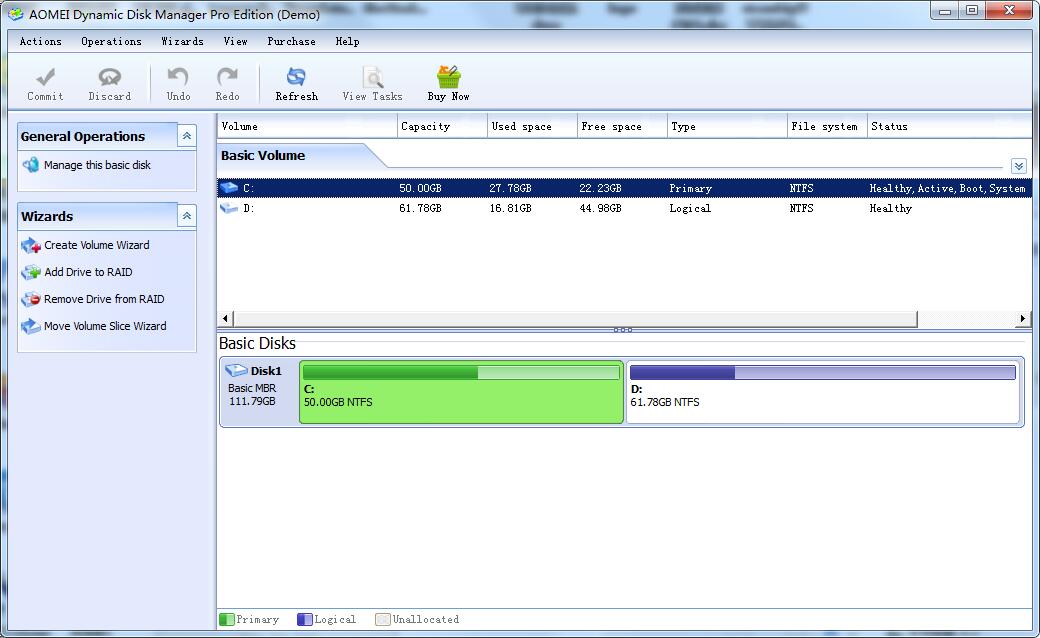The image size is (1040, 638).
Task: Click the Discard toolbar icon
Action: click(x=109, y=78)
